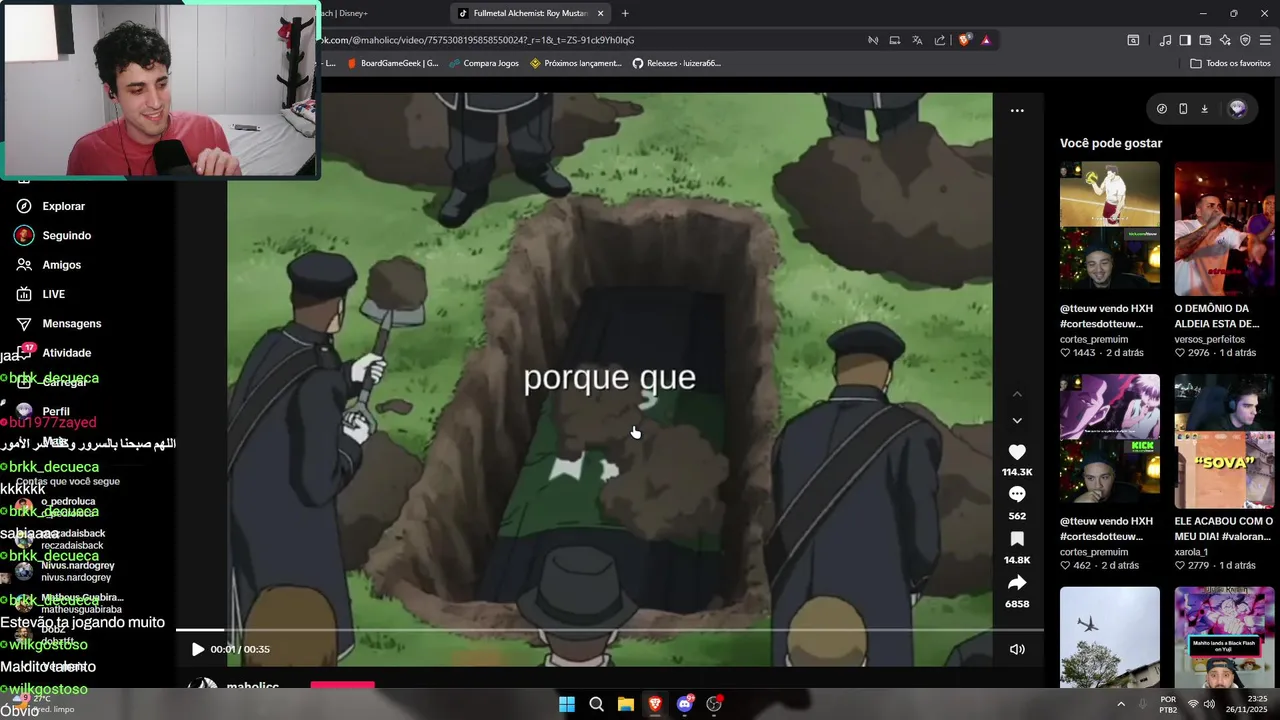Open versos_perfeitos author link

(x=1210, y=339)
